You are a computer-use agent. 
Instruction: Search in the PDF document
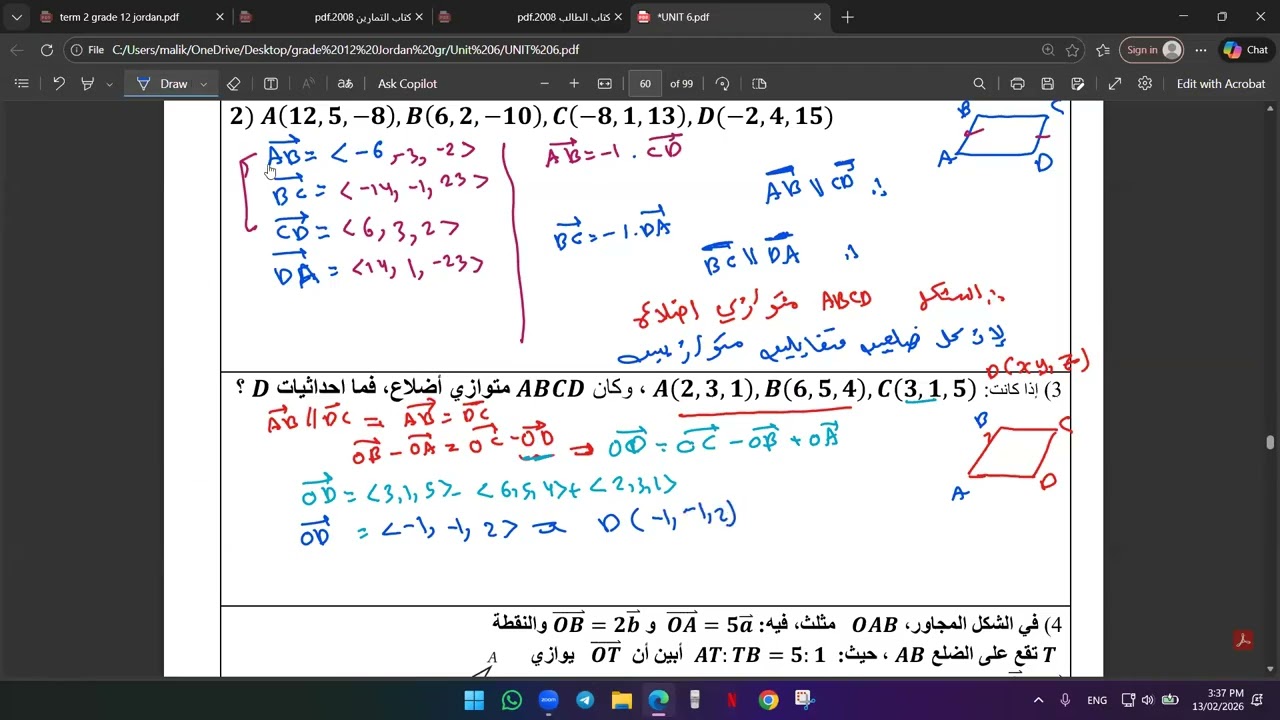(x=979, y=84)
